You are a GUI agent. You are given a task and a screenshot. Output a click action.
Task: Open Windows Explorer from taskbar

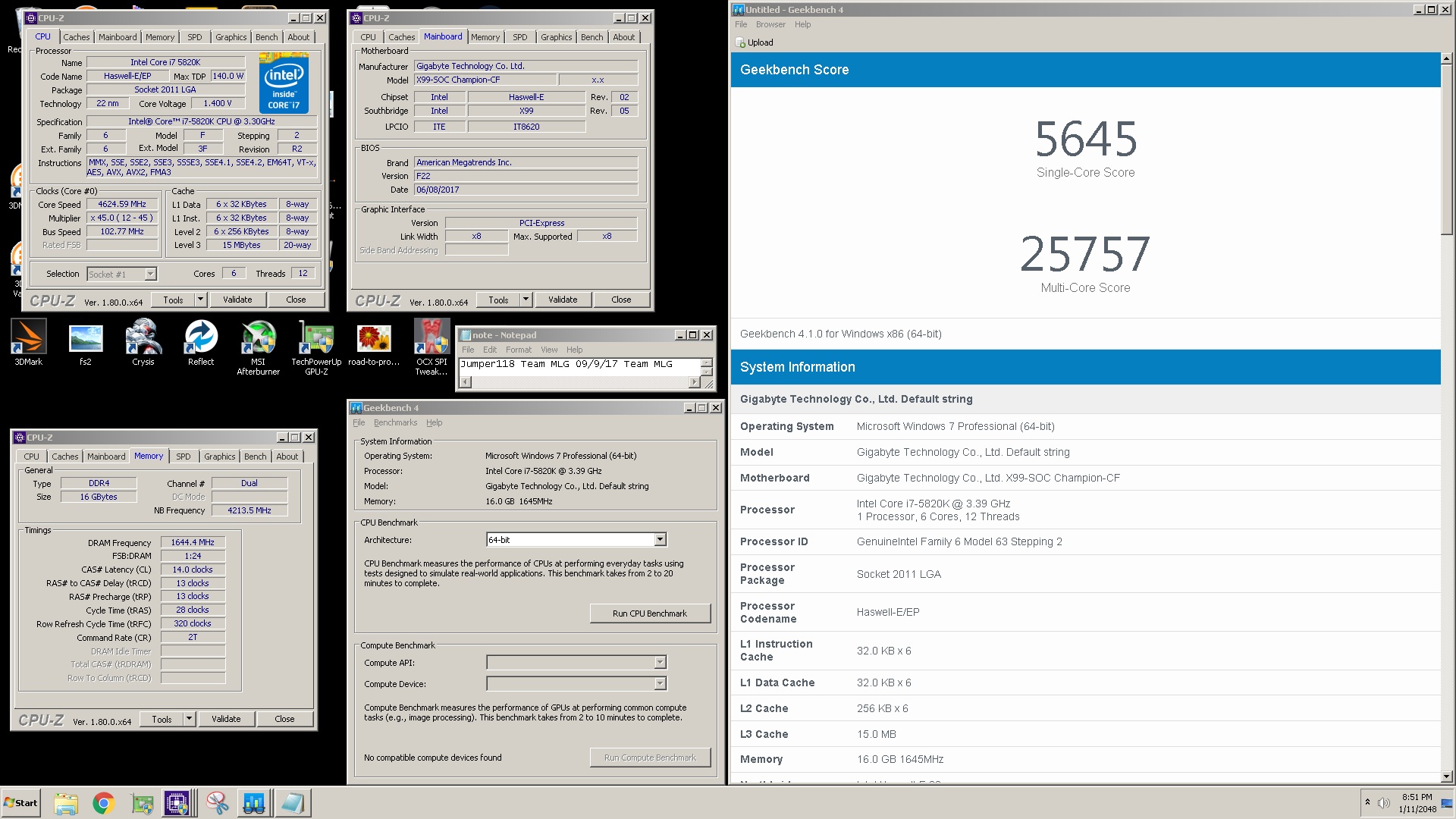66,803
